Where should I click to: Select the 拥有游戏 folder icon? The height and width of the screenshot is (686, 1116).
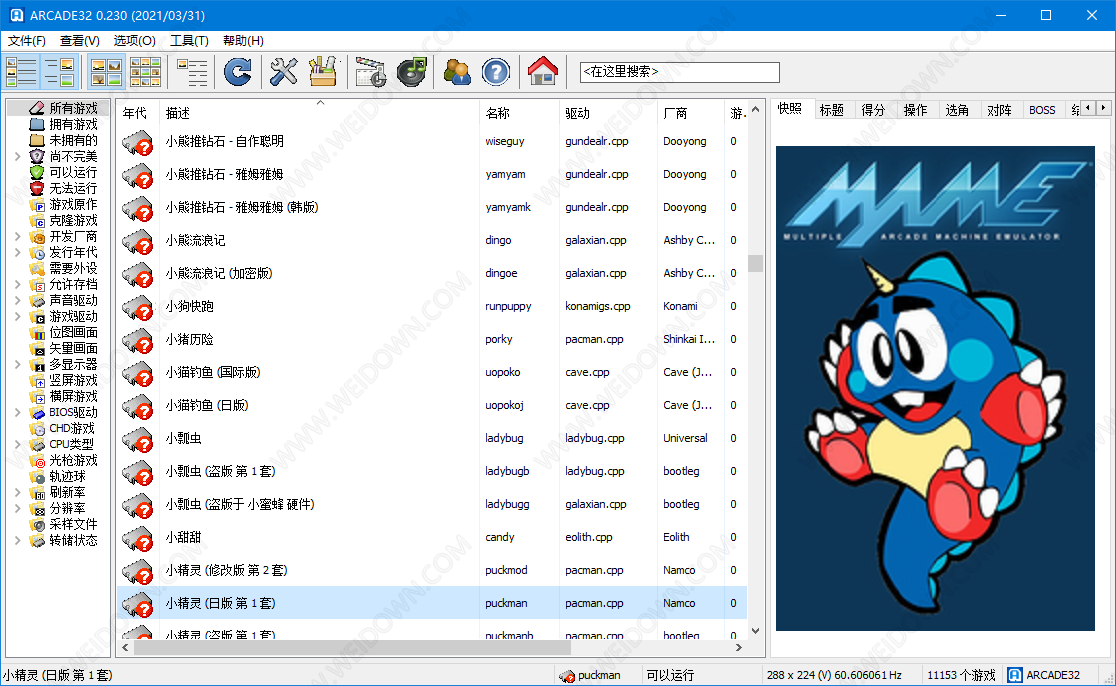coord(37,124)
